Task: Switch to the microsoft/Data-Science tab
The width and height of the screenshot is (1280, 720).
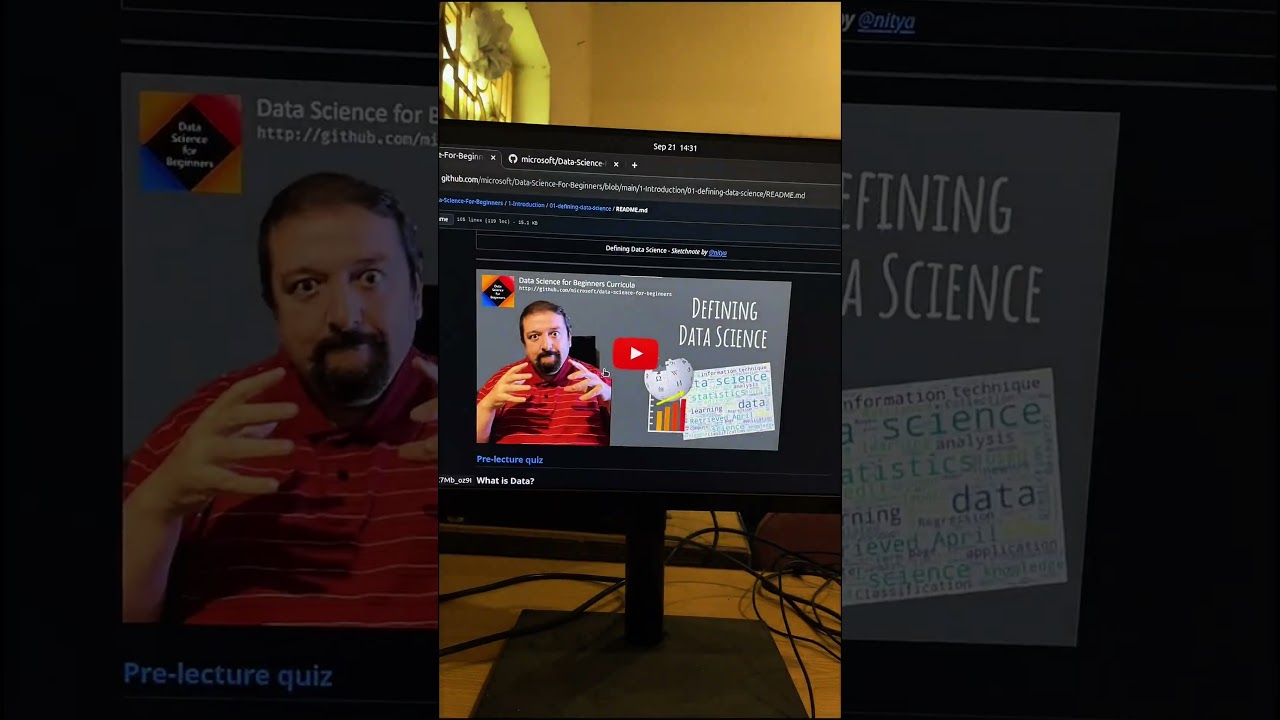Action: [563, 161]
